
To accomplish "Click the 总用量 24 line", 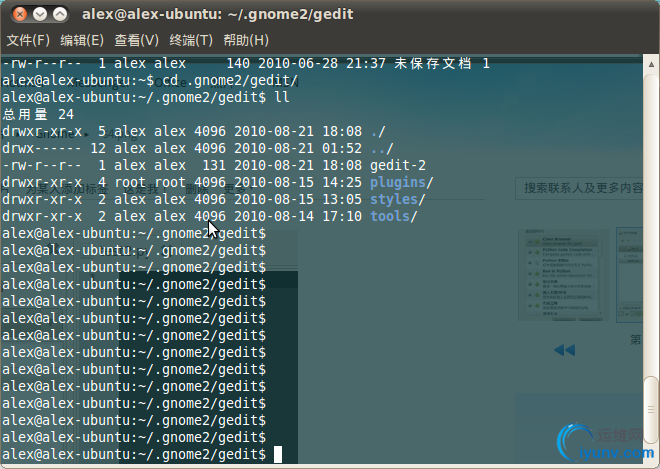I will 38,115.
